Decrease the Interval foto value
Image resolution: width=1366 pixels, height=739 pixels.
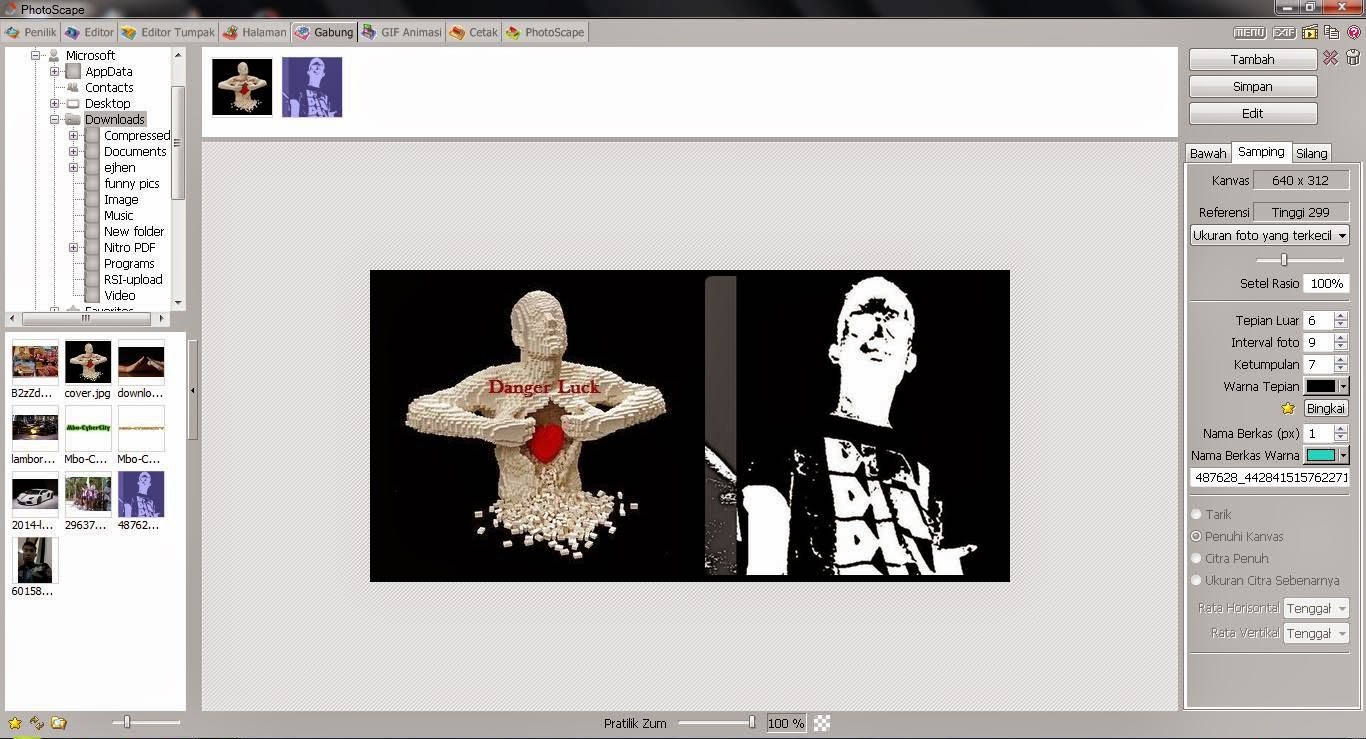click(1341, 347)
